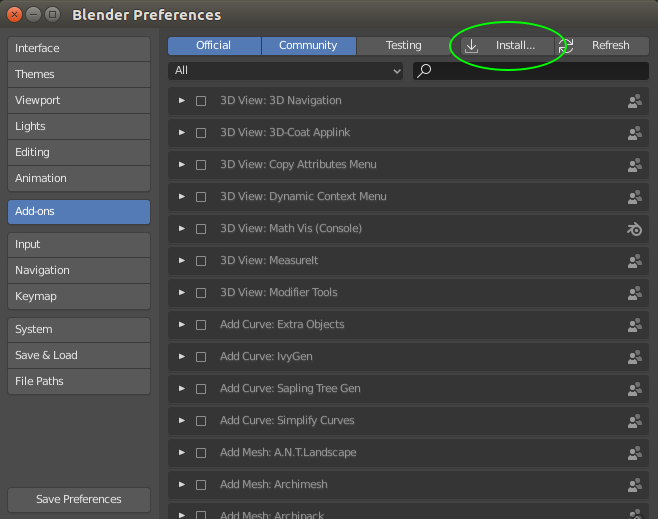Expand Dynamic Context Menu details
Viewport: 658px width, 519px height.
[x=182, y=197]
